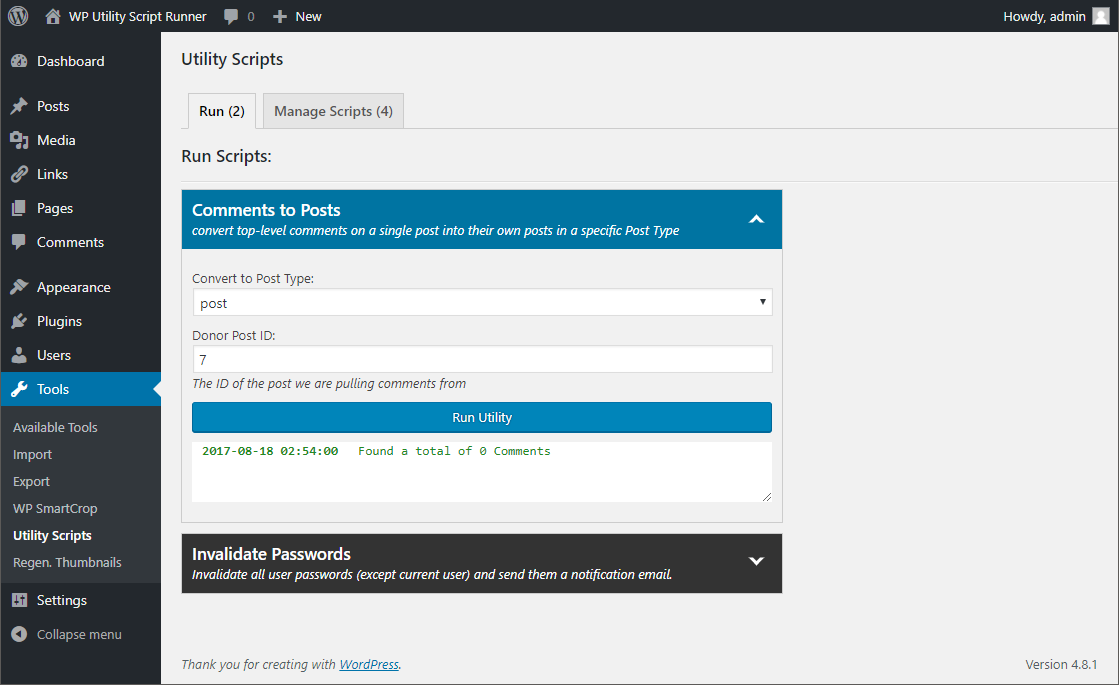Open the Import submenu link

point(32,455)
